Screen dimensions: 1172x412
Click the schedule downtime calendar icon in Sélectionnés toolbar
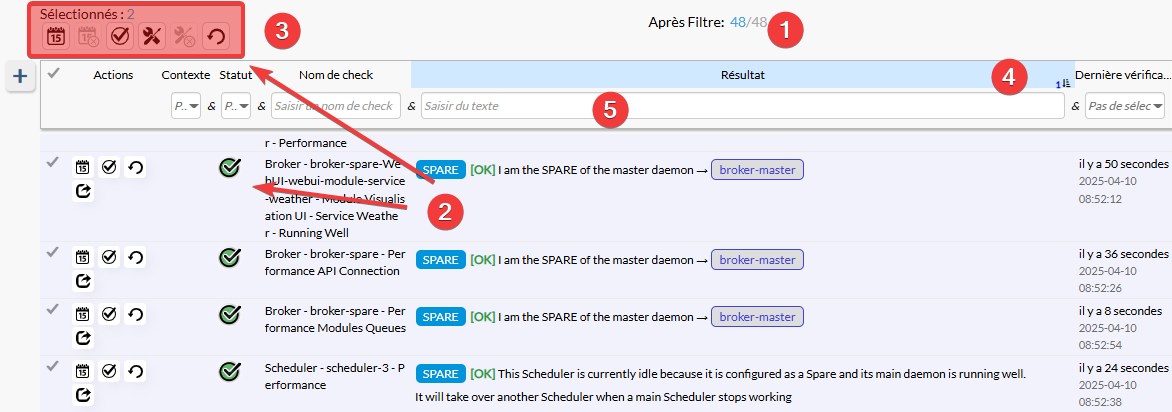(x=56, y=37)
